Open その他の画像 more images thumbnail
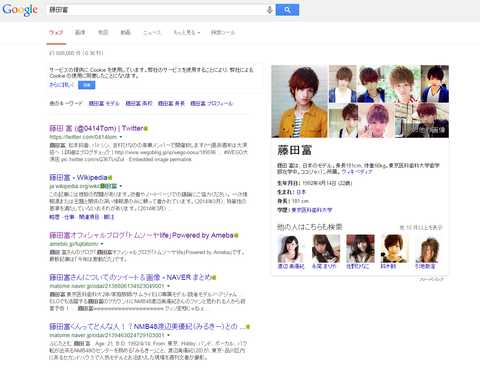Image resolution: width=480 pixels, height=368 pixels. 422,121
